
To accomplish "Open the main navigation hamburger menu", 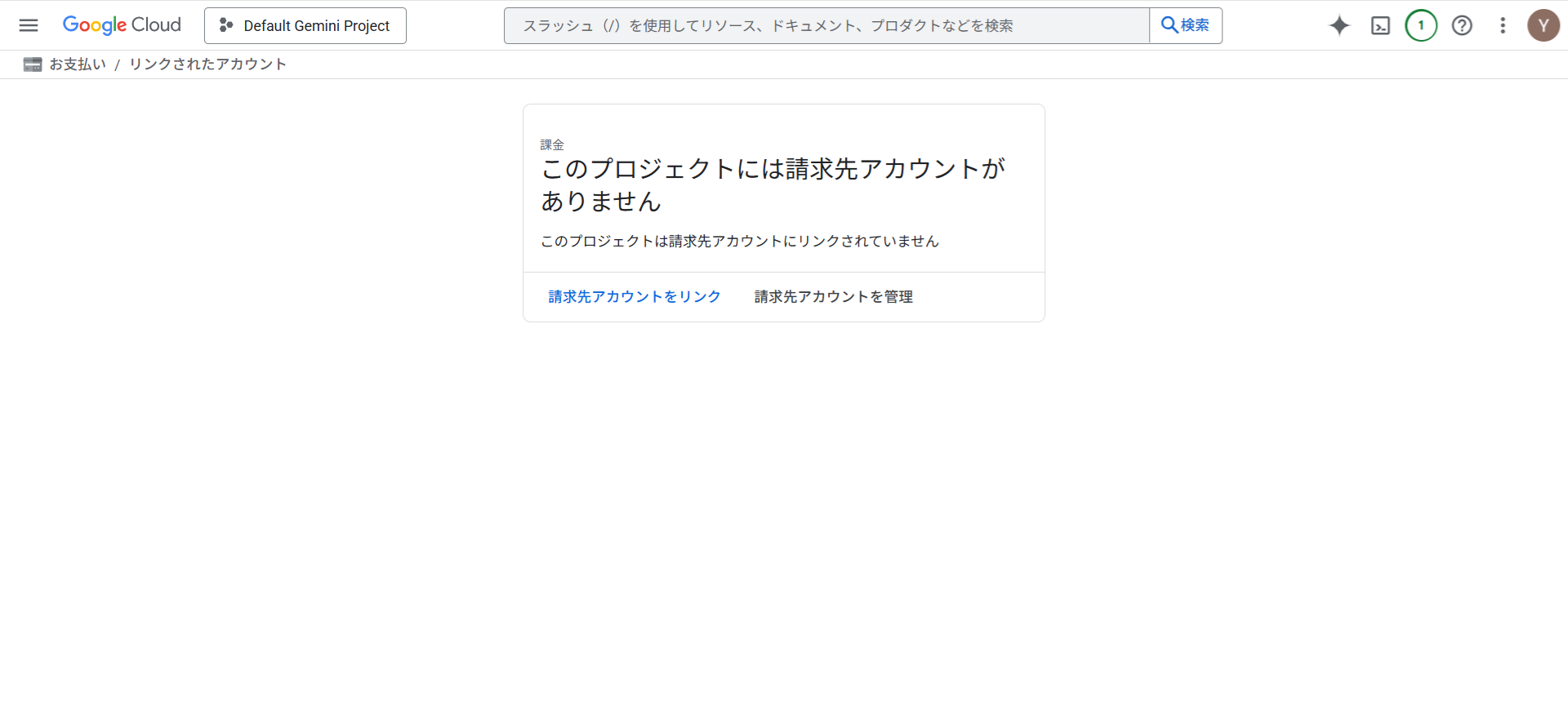I will (x=29, y=25).
